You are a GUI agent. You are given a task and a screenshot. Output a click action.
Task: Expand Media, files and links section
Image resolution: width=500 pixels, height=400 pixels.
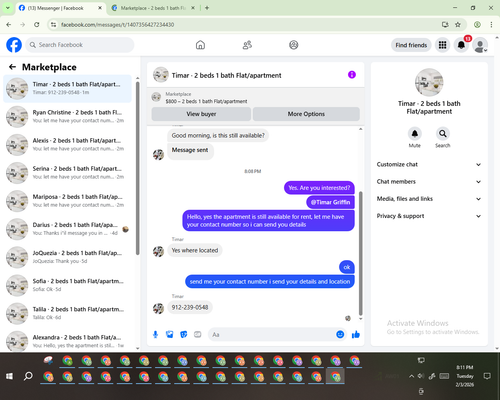point(429,199)
